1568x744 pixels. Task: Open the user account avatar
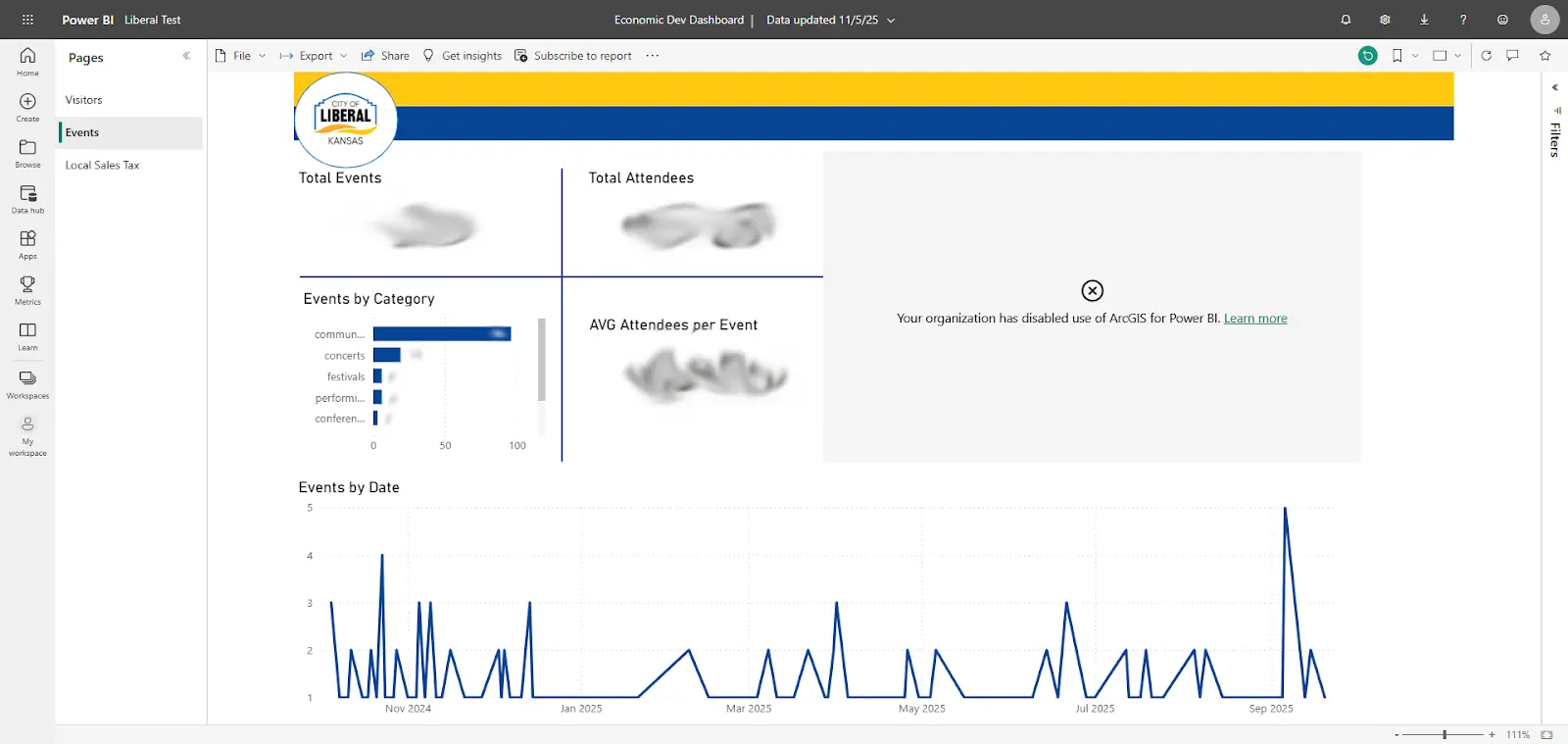click(x=1544, y=20)
